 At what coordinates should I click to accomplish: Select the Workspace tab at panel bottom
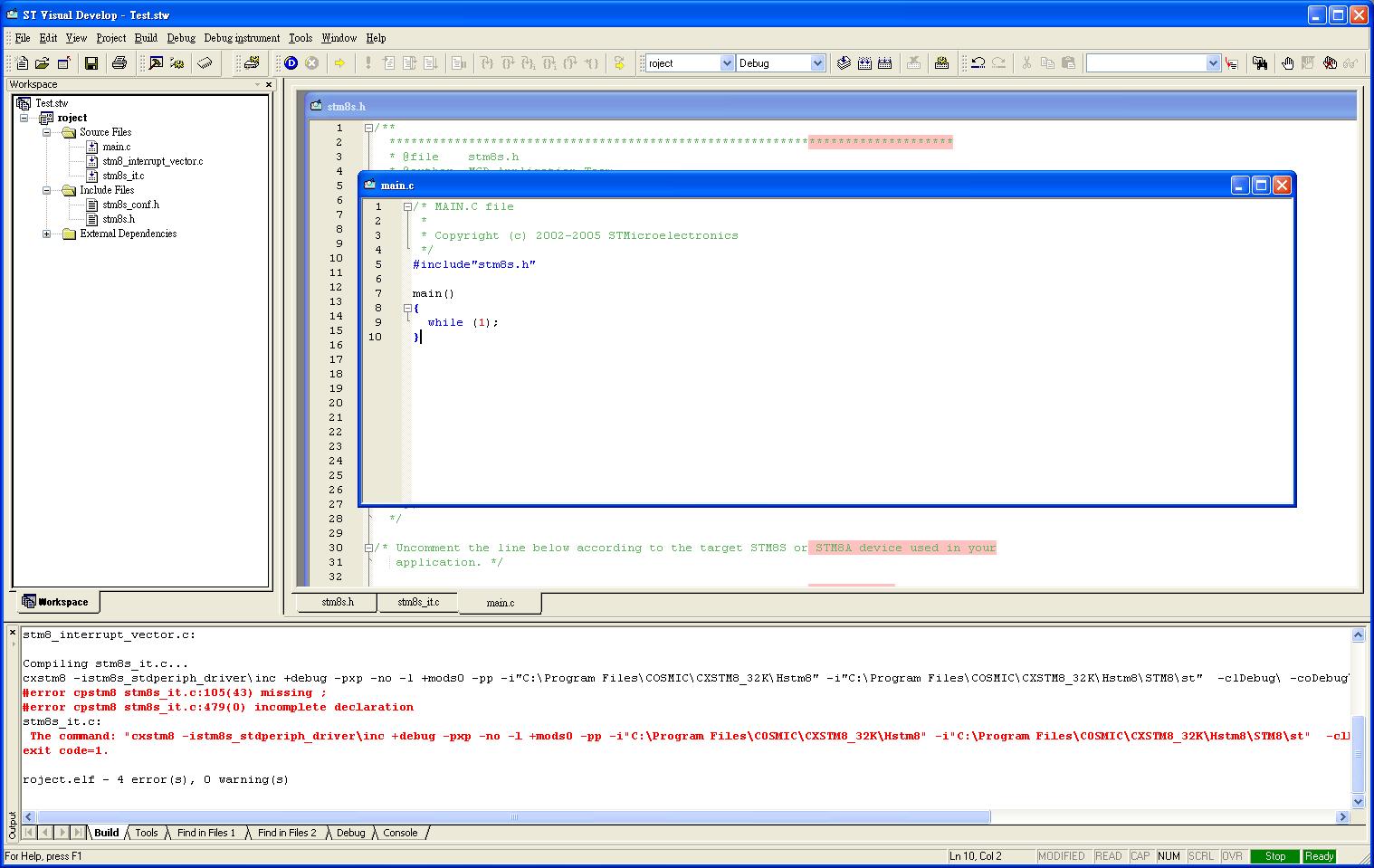56,602
